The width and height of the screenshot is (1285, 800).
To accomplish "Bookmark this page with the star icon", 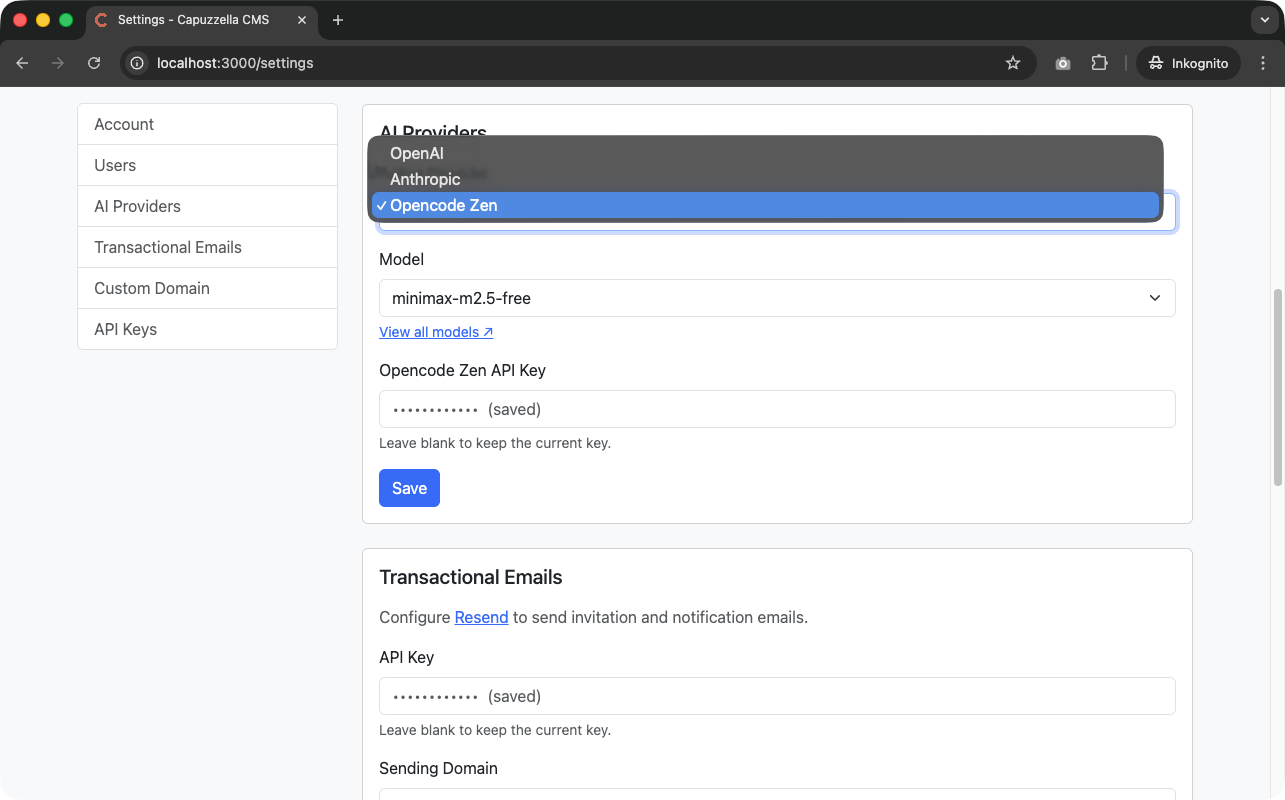I will coord(1013,63).
